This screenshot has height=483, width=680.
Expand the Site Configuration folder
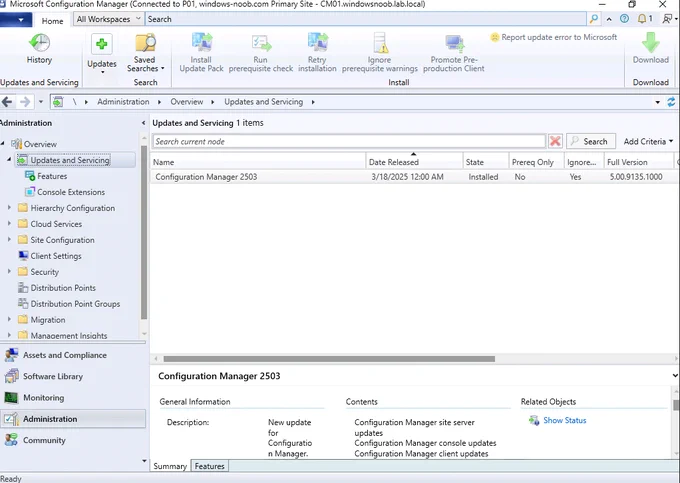[x=9, y=240]
